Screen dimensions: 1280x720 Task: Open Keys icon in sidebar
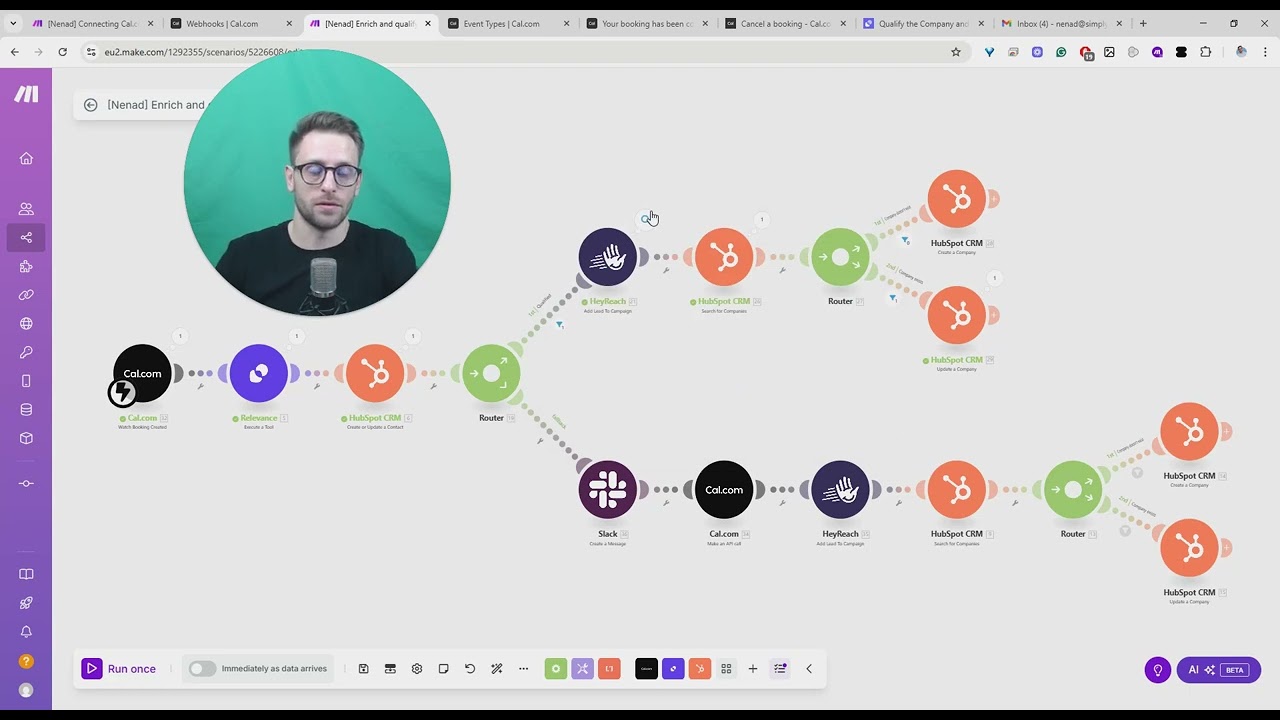point(26,352)
